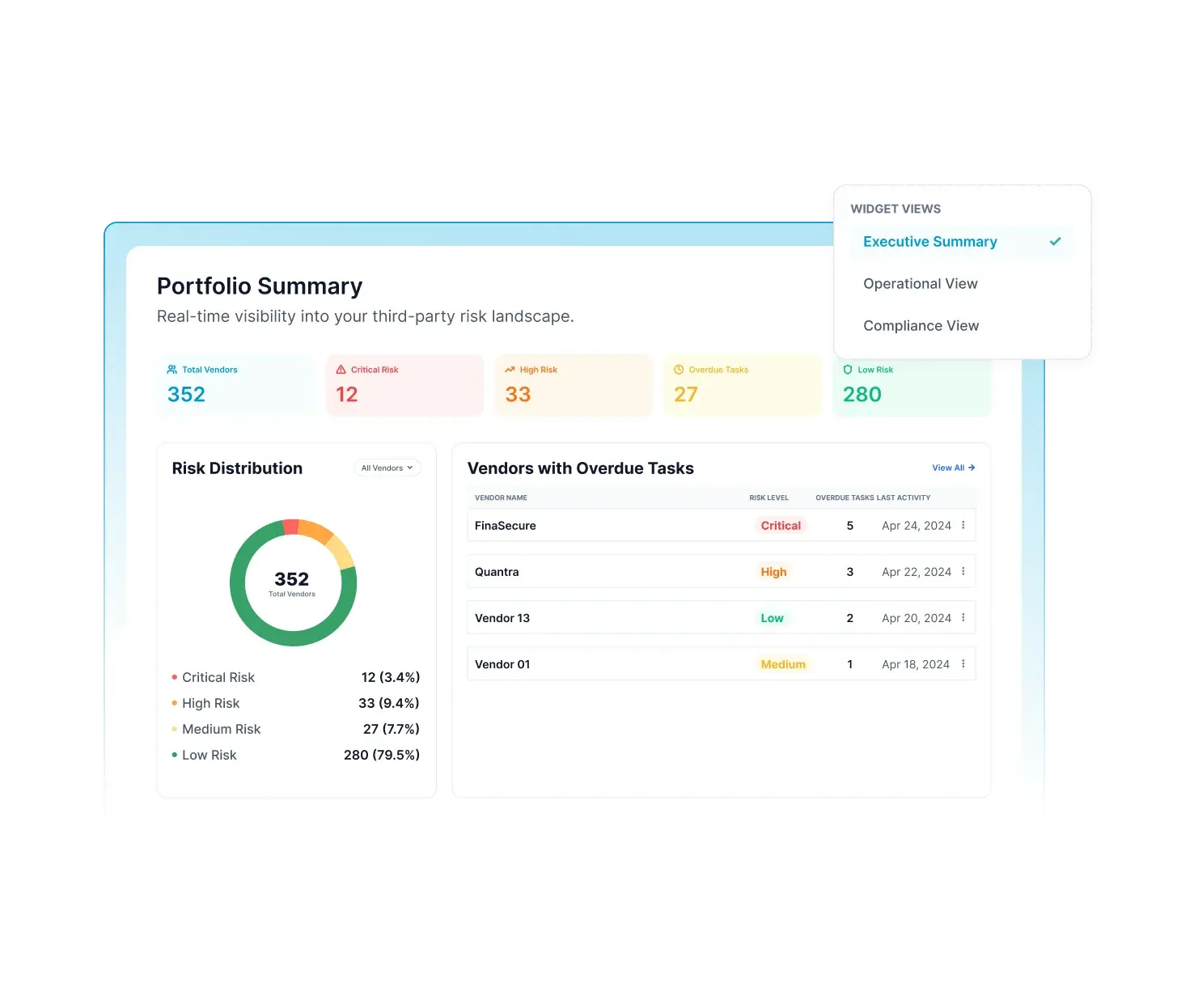The height and width of the screenshot is (1008, 1194).
Task: Select the Vendor 13 name
Action: click(502, 618)
